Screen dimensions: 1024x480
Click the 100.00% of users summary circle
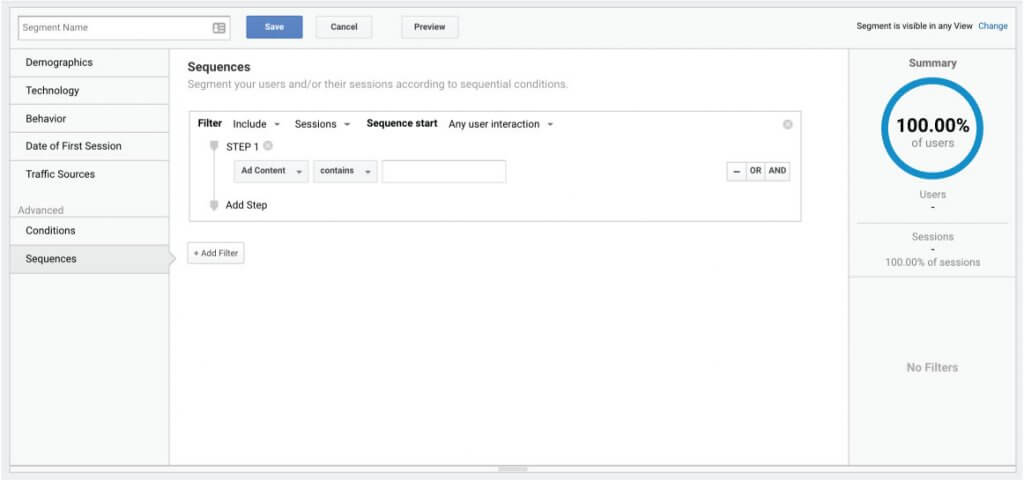coord(932,129)
